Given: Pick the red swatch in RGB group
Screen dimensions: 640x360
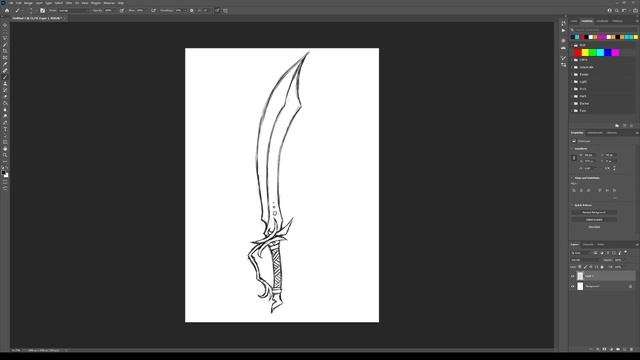Looking at the screenshot, I should pos(578,53).
